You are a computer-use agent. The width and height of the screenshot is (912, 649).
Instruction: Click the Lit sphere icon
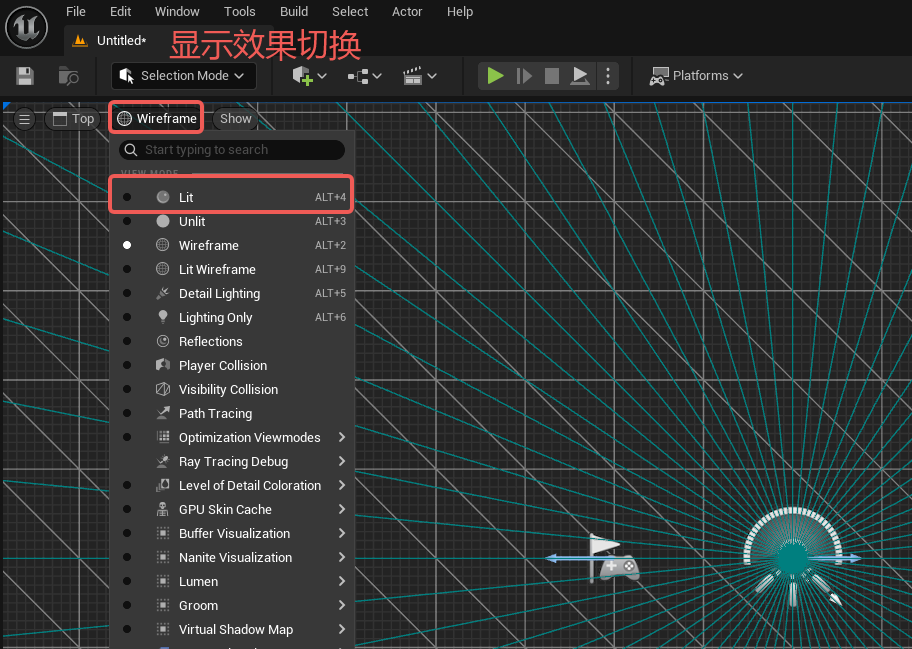tap(163, 197)
